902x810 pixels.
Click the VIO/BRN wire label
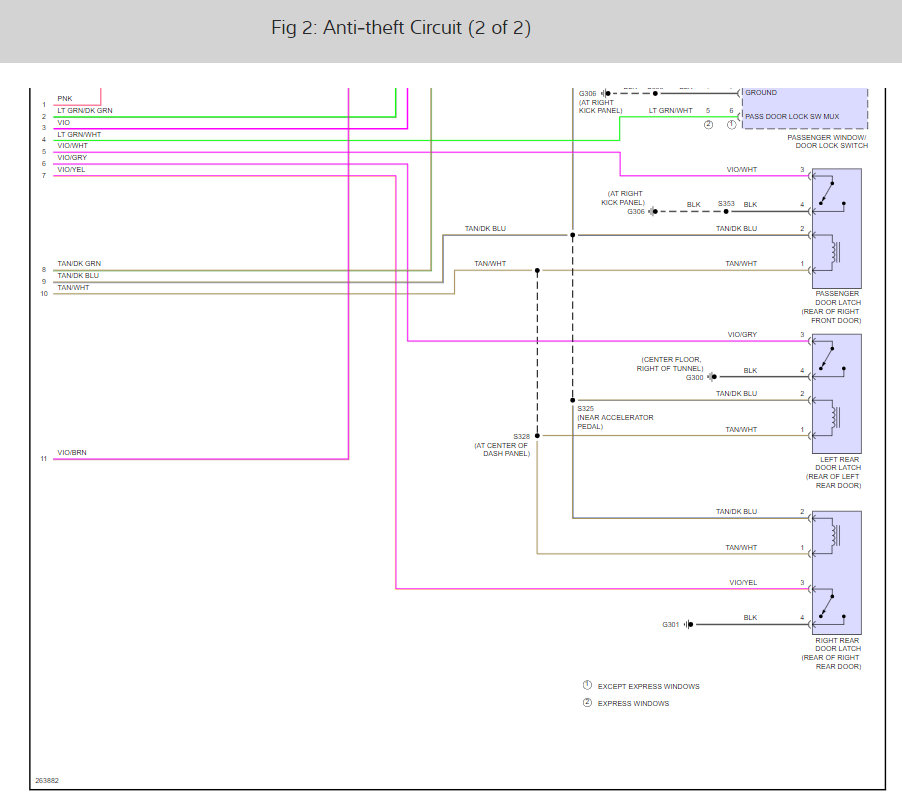click(72, 453)
